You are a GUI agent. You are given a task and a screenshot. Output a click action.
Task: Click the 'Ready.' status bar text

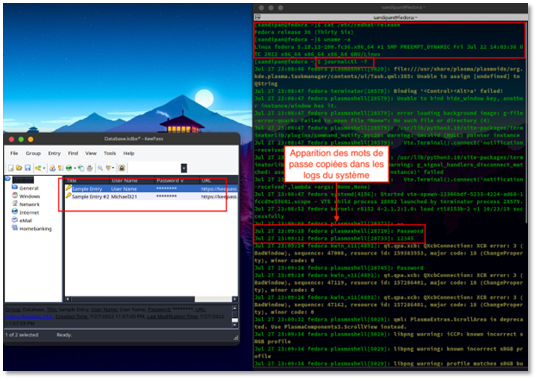pyautogui.click(x=64, y=335)
